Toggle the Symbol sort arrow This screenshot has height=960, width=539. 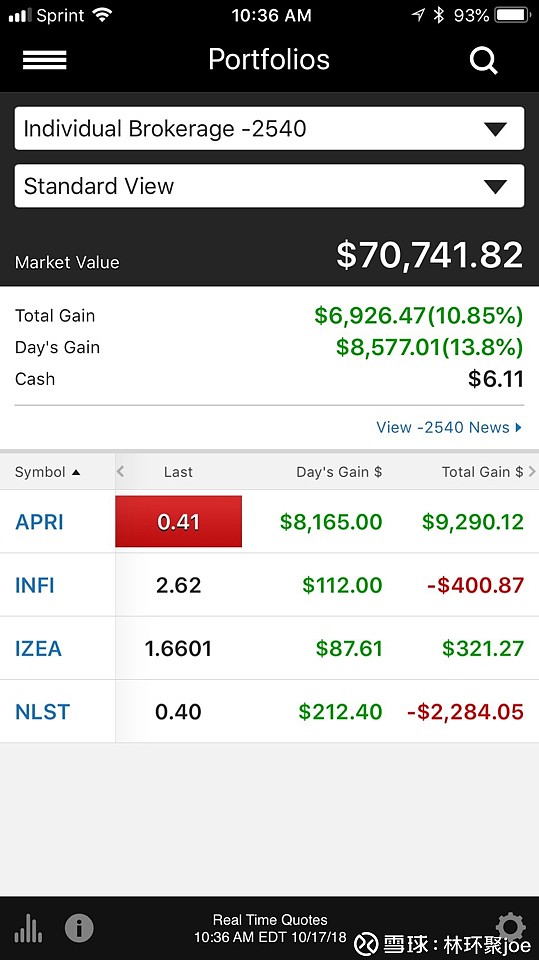76,472
